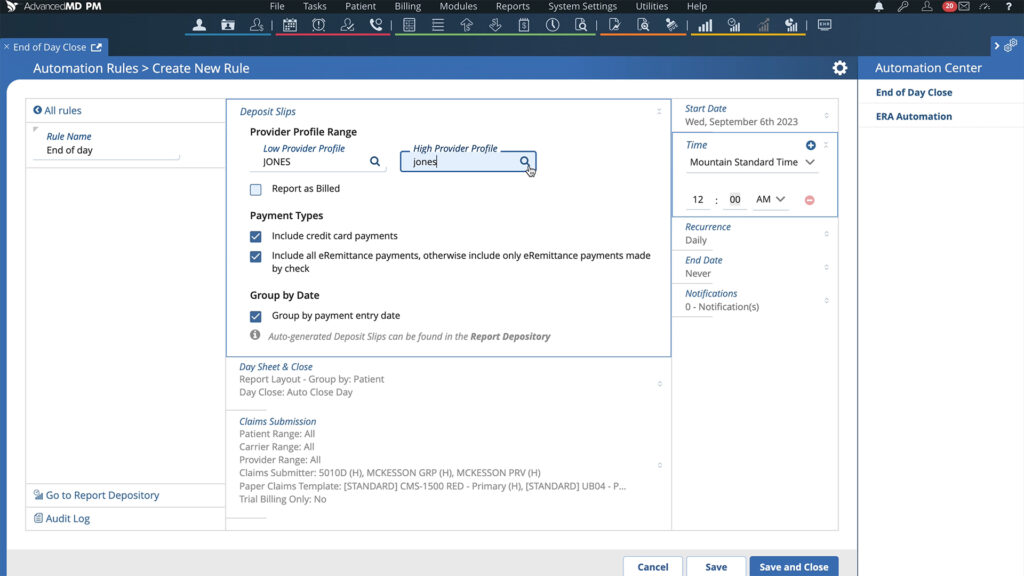1024x576 pixels.
Task: Click the patient person icon in toolbar
Action: point(199,25)
